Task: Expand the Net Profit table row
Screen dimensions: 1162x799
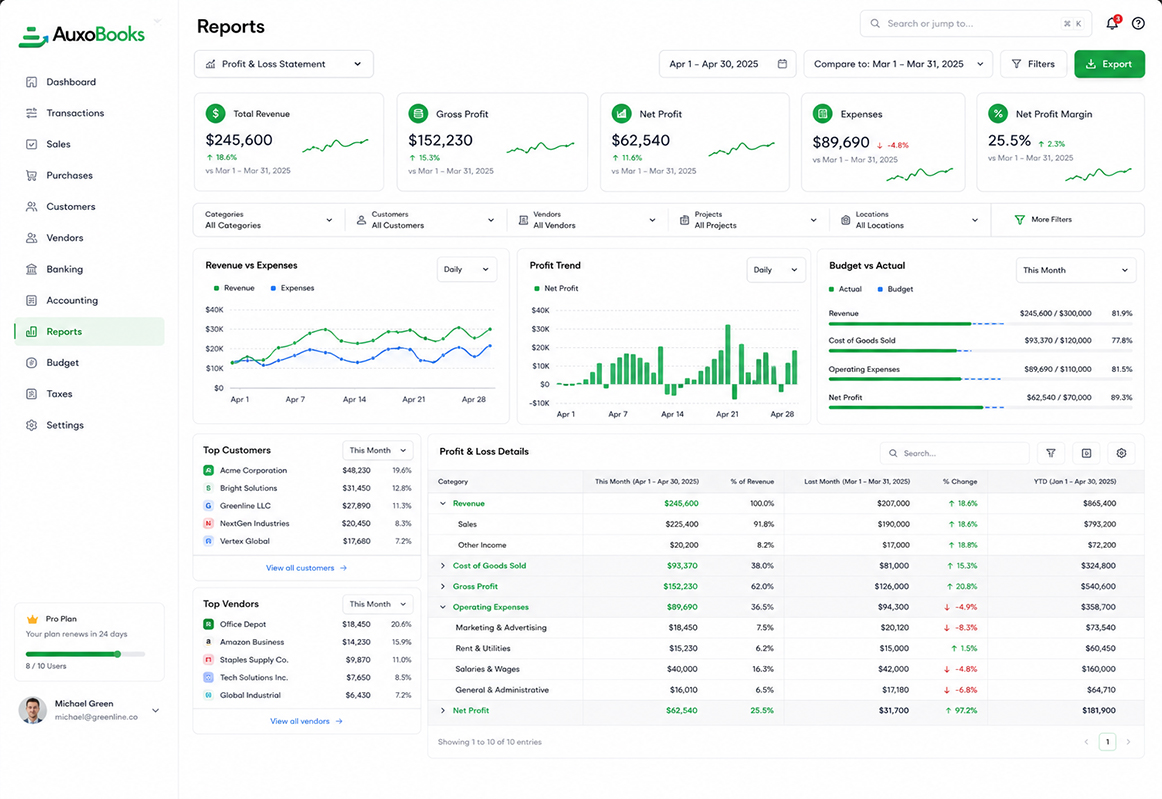Action: point(443,710)
